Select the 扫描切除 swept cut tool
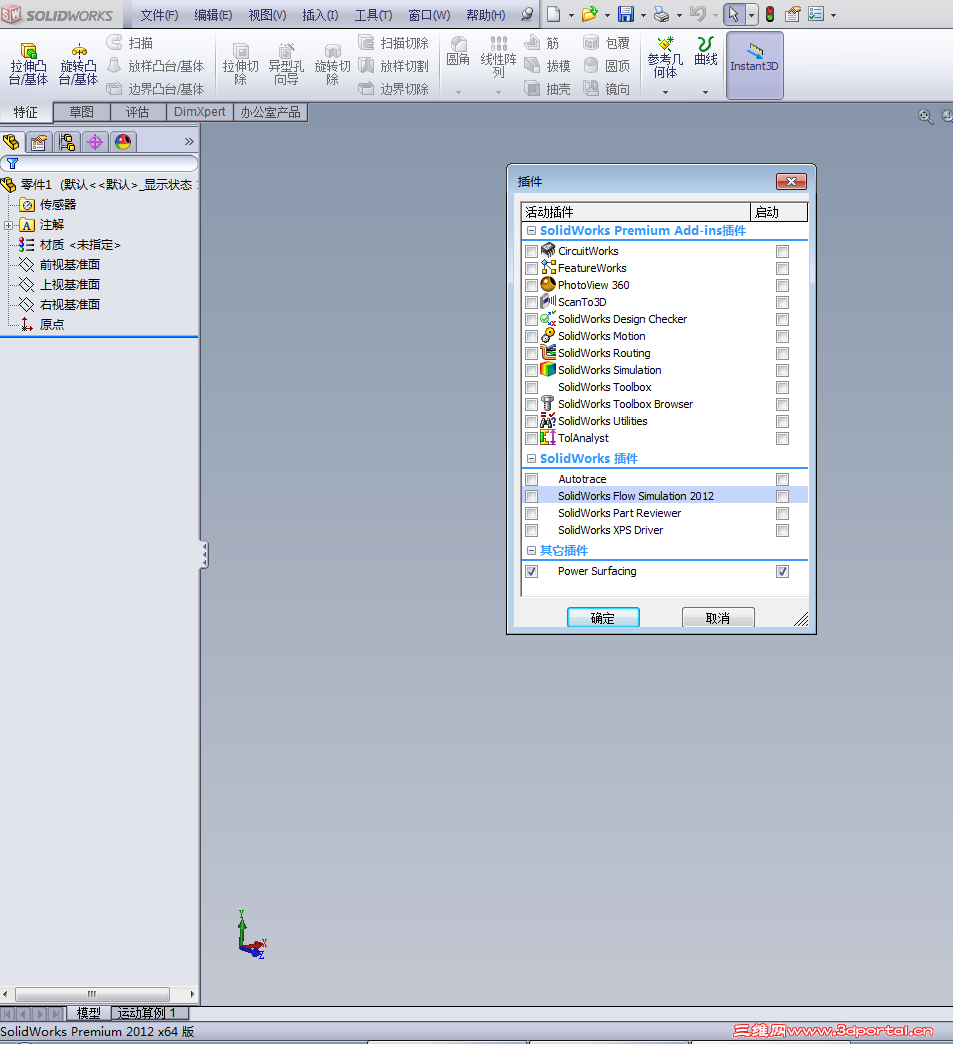This screenshot has height=1044, width=953. pos(394,43)
